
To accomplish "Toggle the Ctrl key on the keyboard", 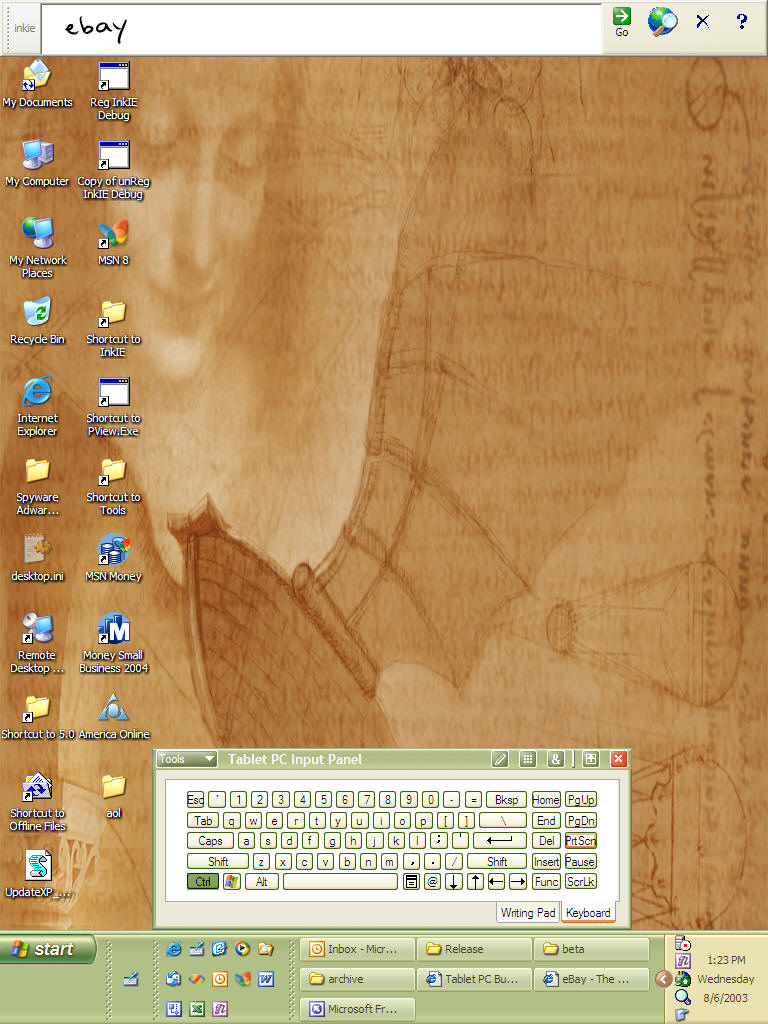I will point(203,882).
